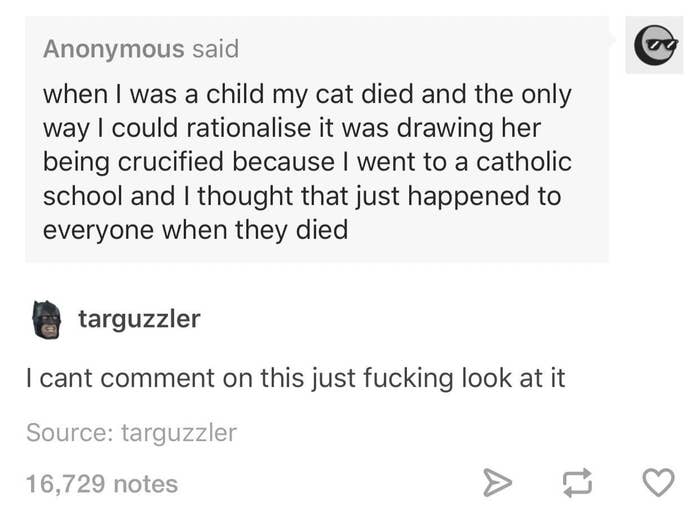Click the 'everyone when they died' line
Viewport: 700px width, 528px height.
point(195,230)
